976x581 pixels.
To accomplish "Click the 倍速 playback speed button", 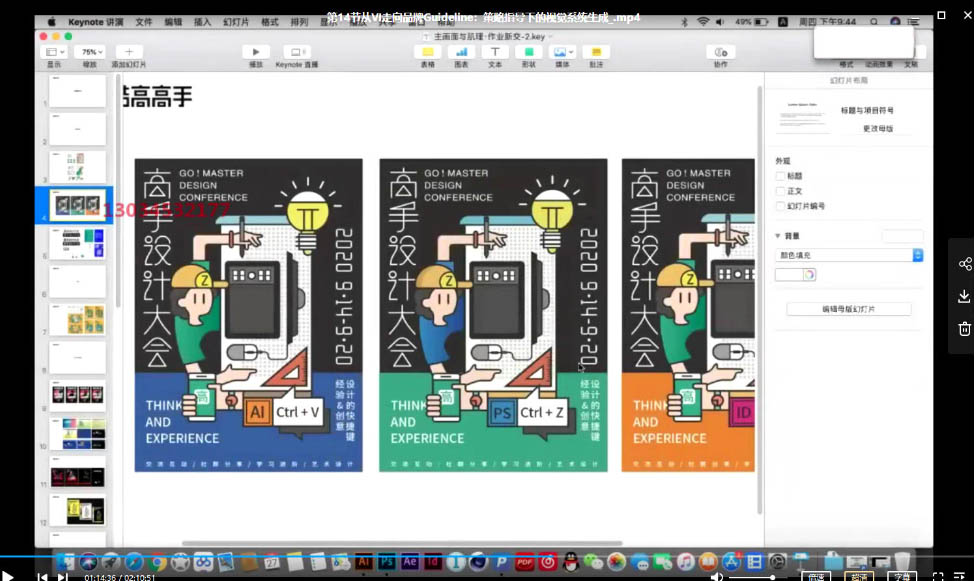I will 816,577.
